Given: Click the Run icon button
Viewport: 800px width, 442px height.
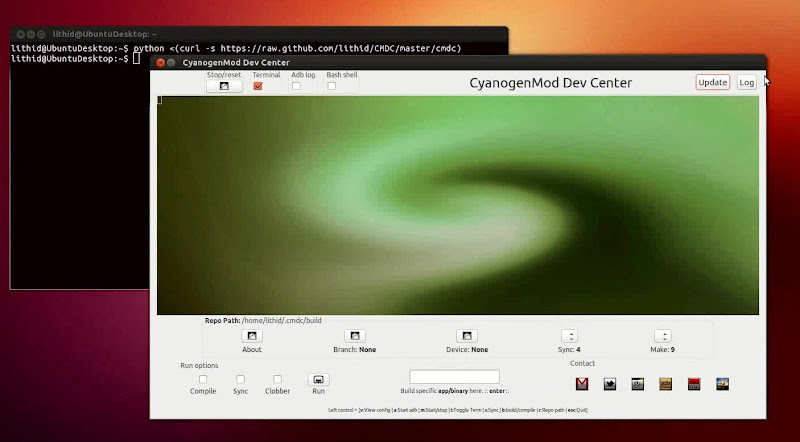Looking at the screenshot, I should 318,379.
